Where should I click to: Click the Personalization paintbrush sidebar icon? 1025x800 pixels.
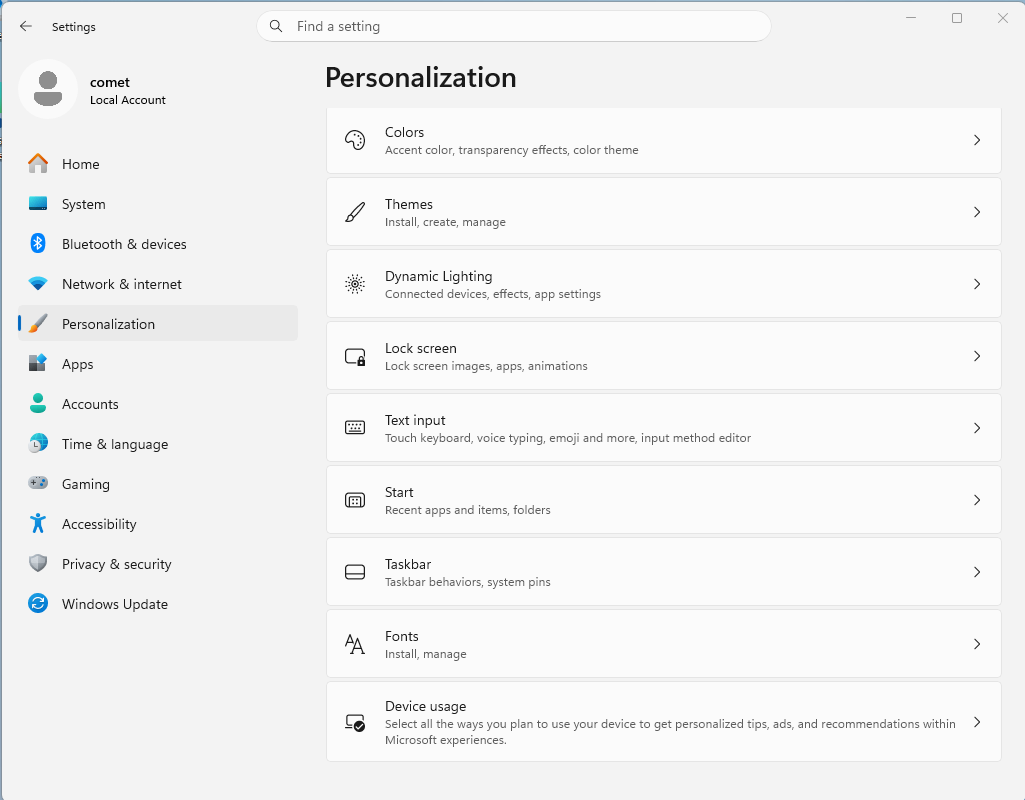pyautogui.click(x=38, y=324)
